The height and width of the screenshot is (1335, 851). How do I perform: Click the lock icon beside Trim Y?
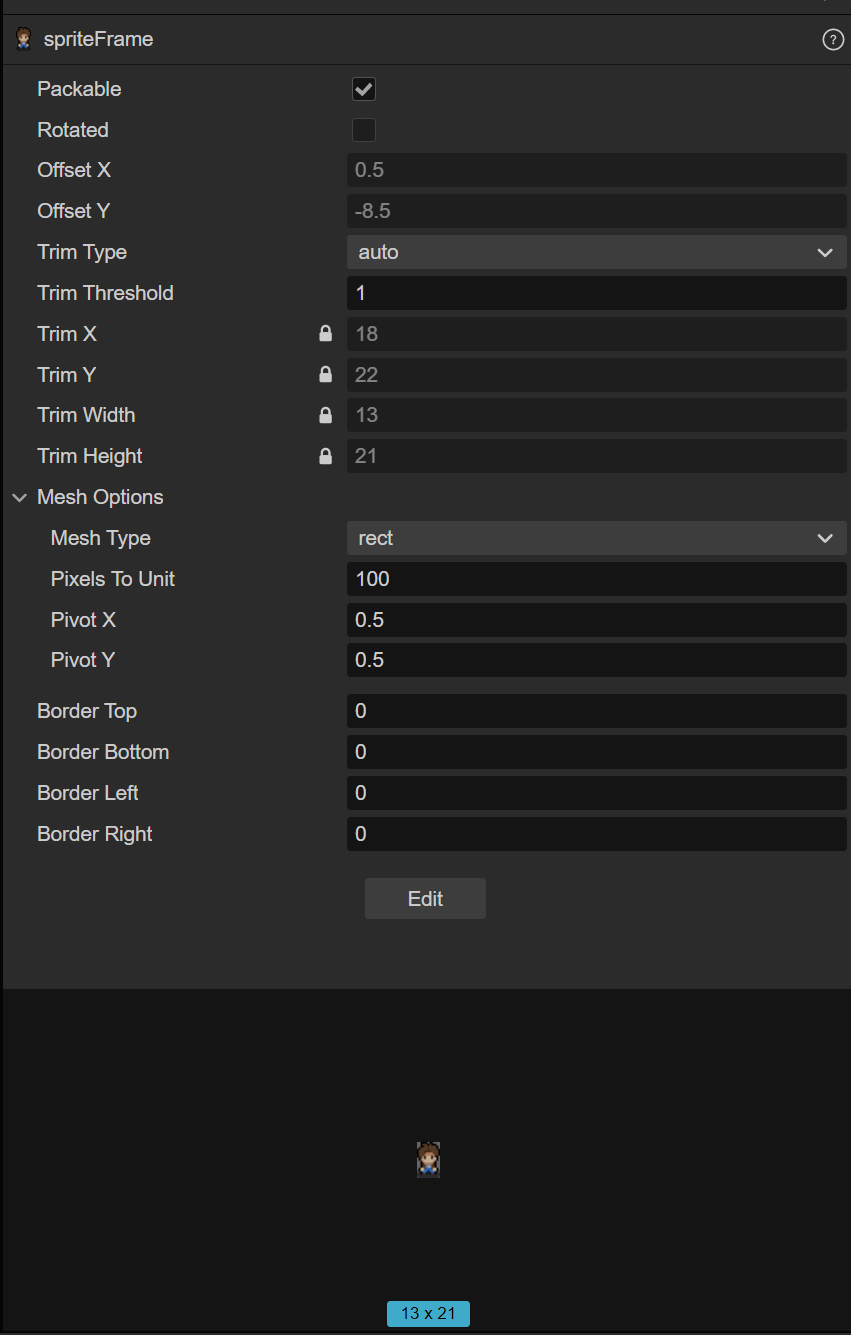(x=325, y=375)
